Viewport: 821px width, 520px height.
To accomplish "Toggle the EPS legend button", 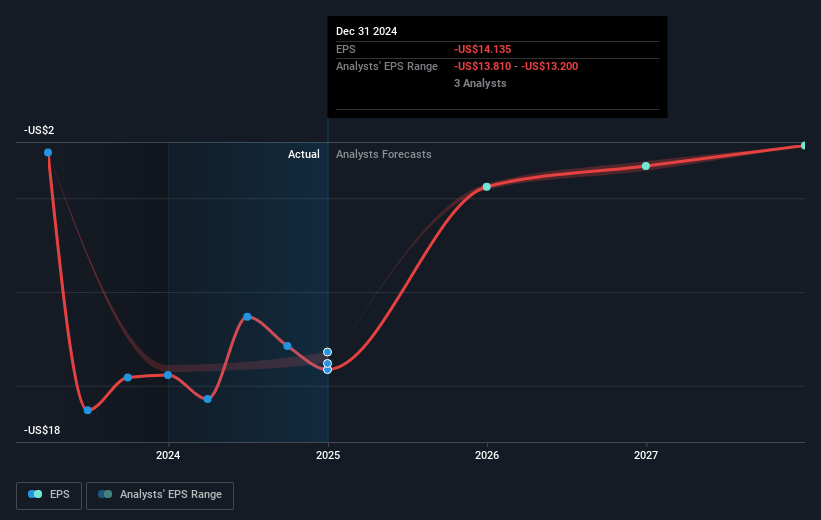I will click(x=49, y=495).
